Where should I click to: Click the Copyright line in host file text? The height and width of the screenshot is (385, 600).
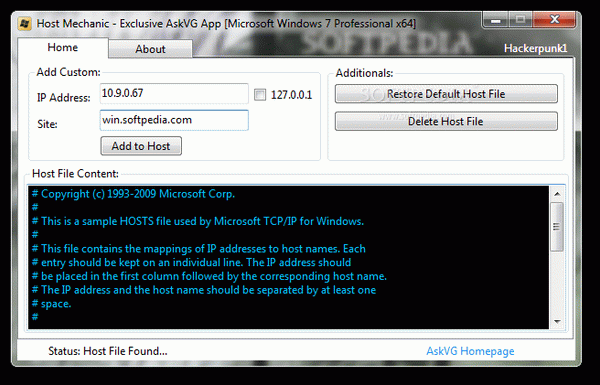(x=133, y=194)
